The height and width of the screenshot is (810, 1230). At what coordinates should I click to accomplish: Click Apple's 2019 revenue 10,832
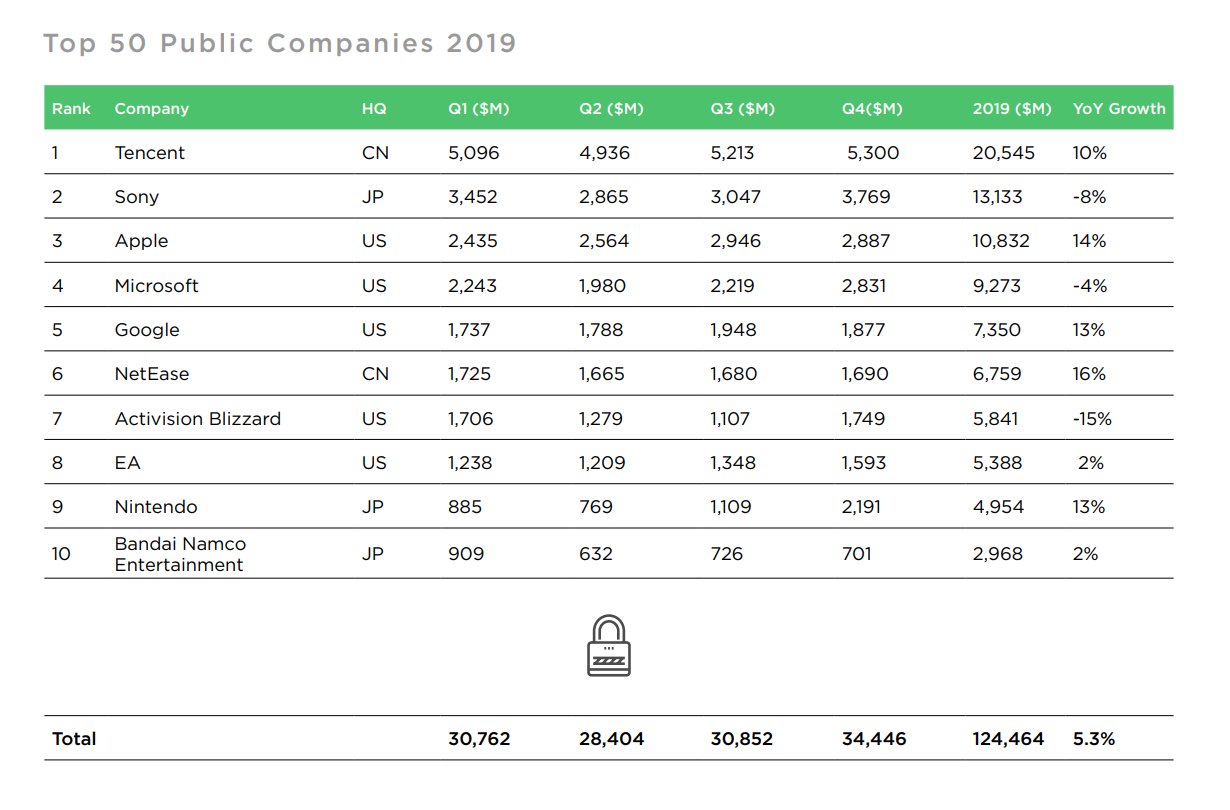pos(1001,241)
